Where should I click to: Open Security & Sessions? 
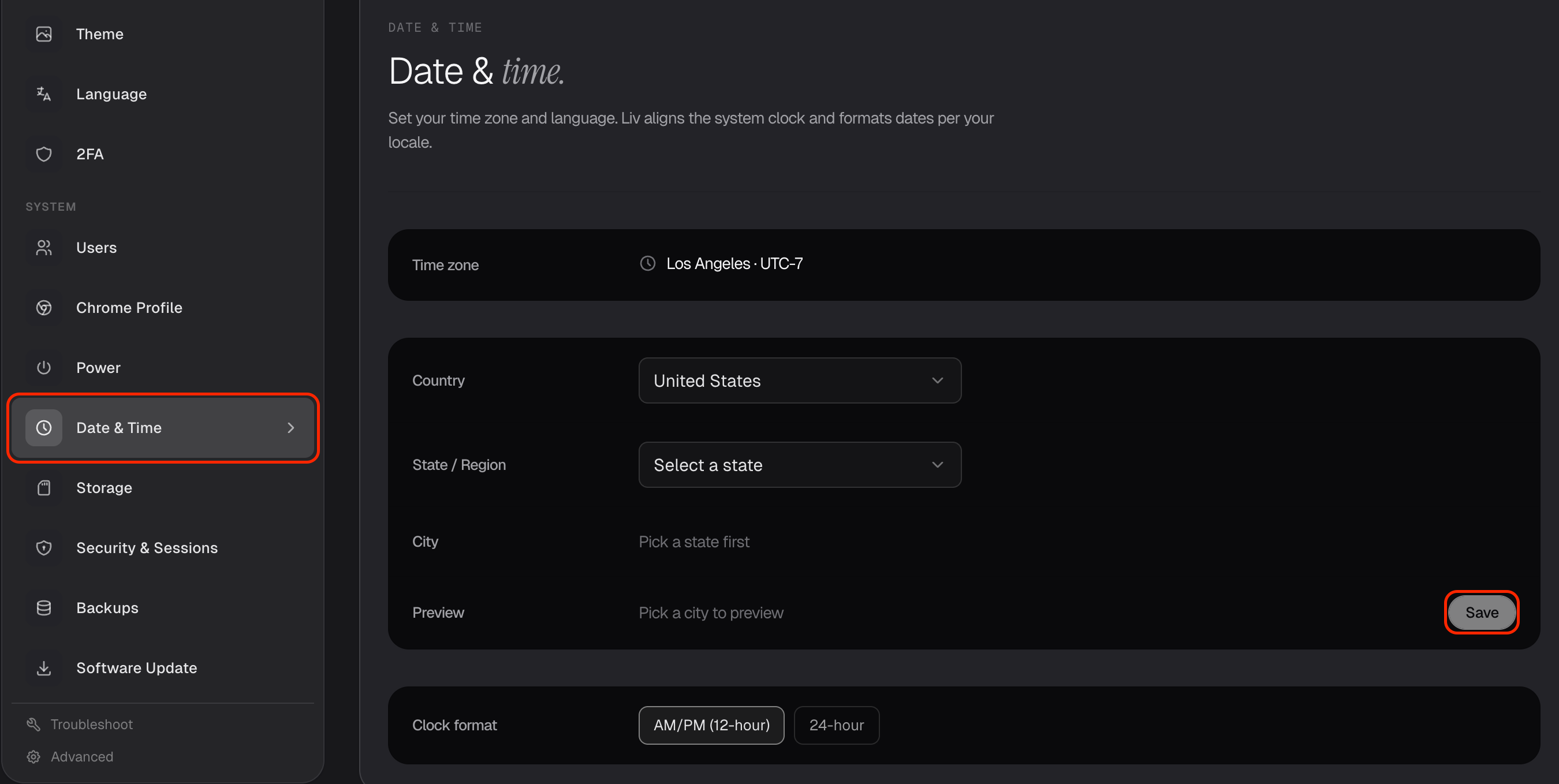click(x=162, y=547)
